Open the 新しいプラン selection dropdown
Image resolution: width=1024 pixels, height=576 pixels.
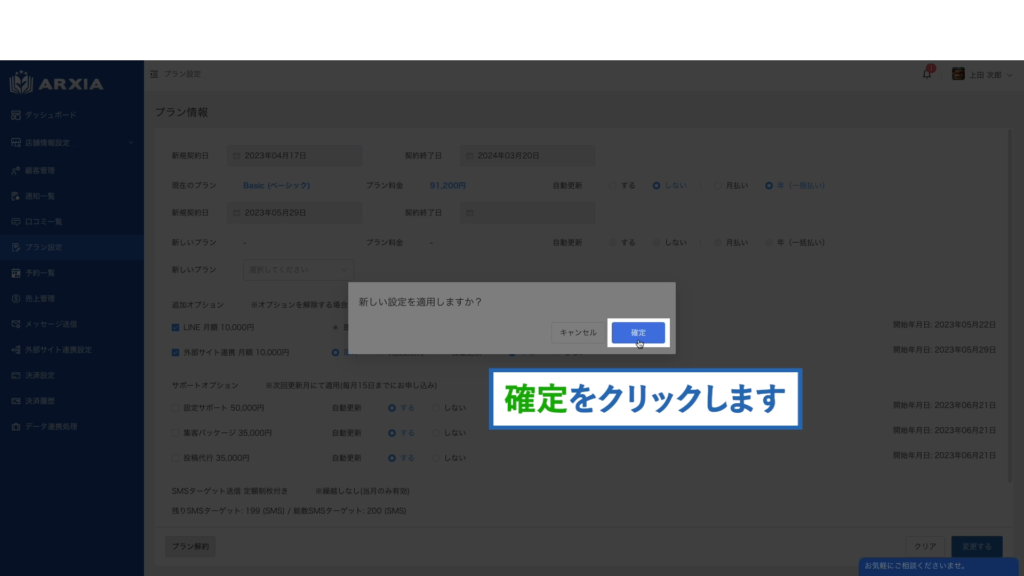(x=298, y=269)
